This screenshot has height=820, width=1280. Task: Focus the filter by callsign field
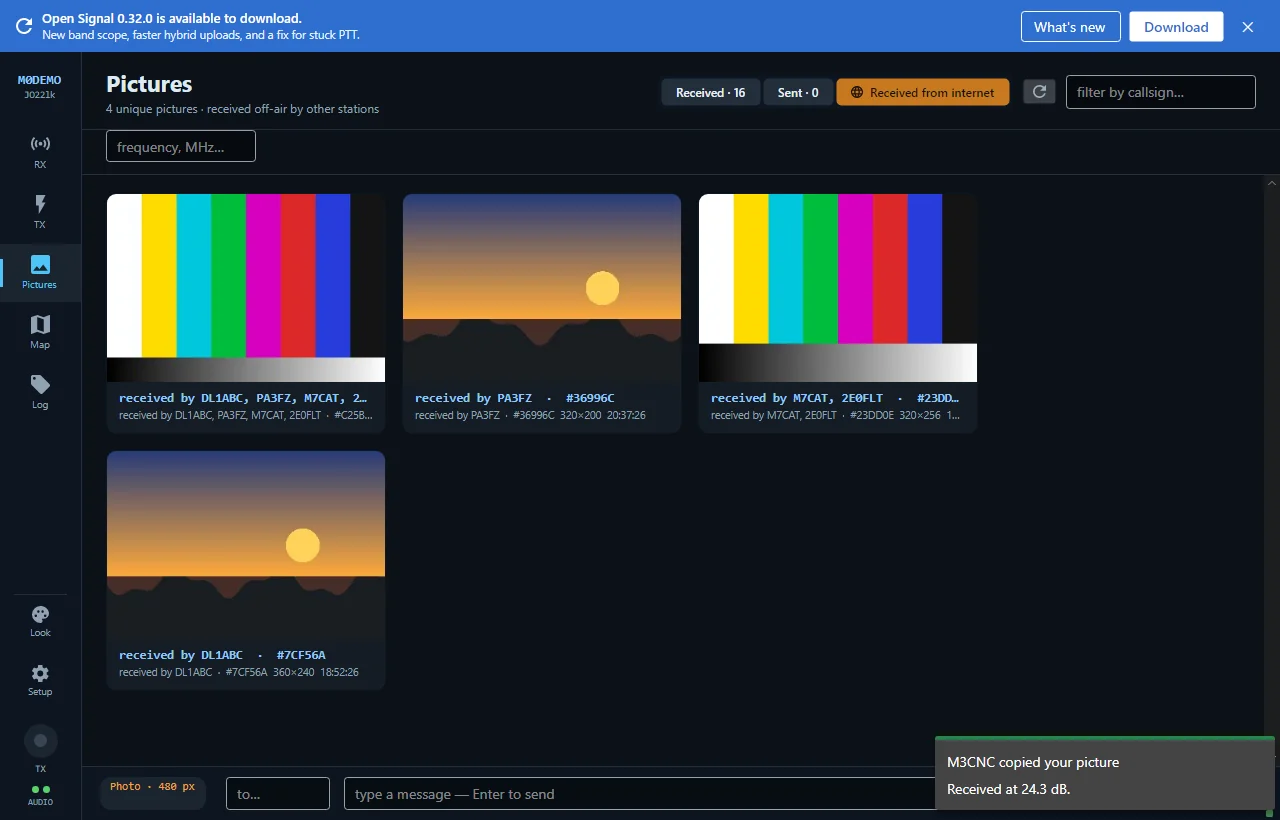[1160, 92]
